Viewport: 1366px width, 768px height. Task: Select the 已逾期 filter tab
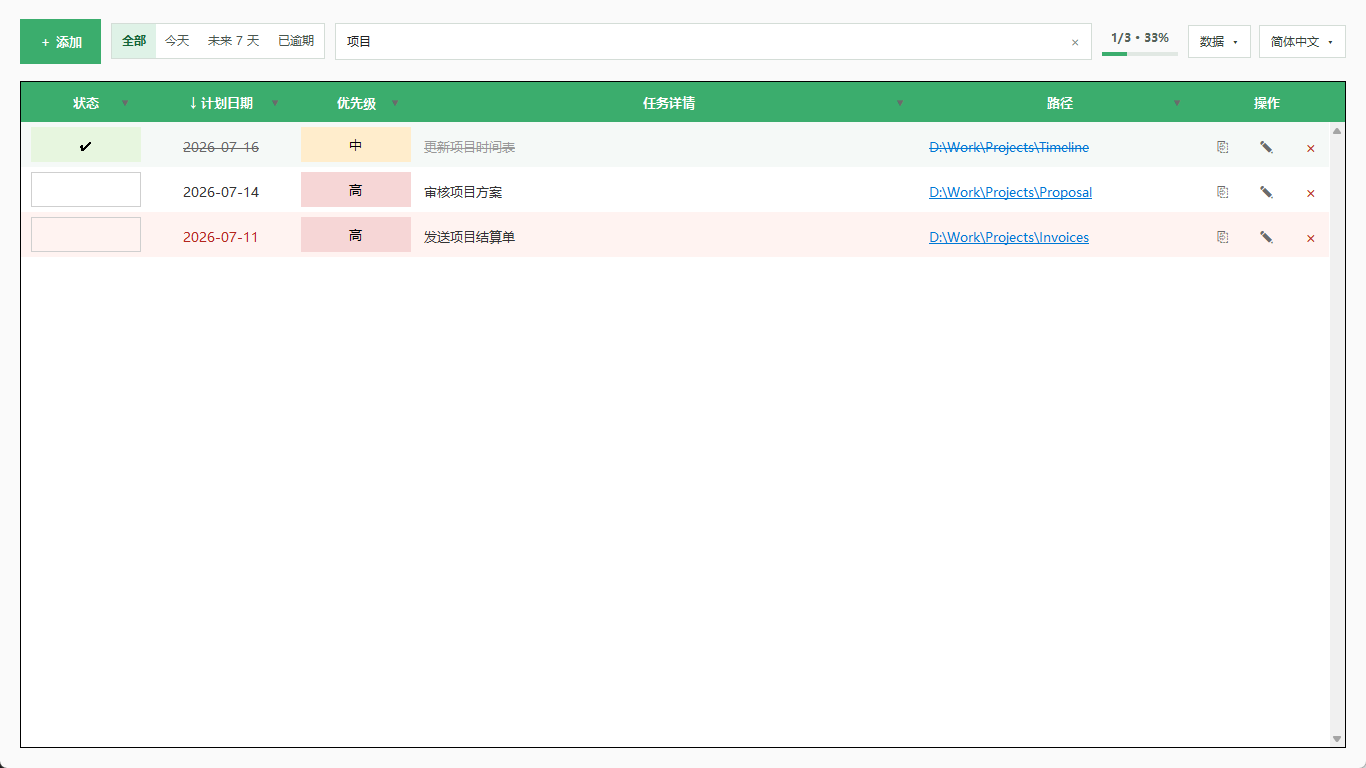(x=296, y=41)
